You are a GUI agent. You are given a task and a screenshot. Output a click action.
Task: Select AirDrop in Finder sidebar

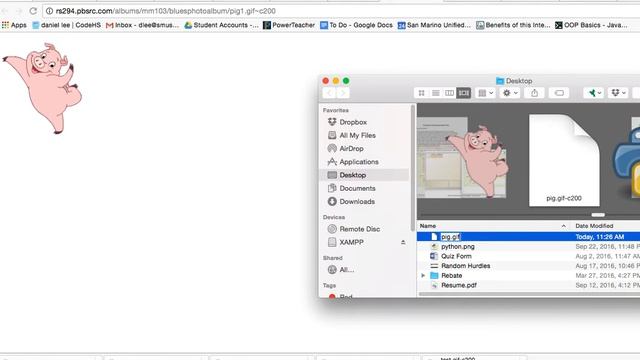coord(346,149)
